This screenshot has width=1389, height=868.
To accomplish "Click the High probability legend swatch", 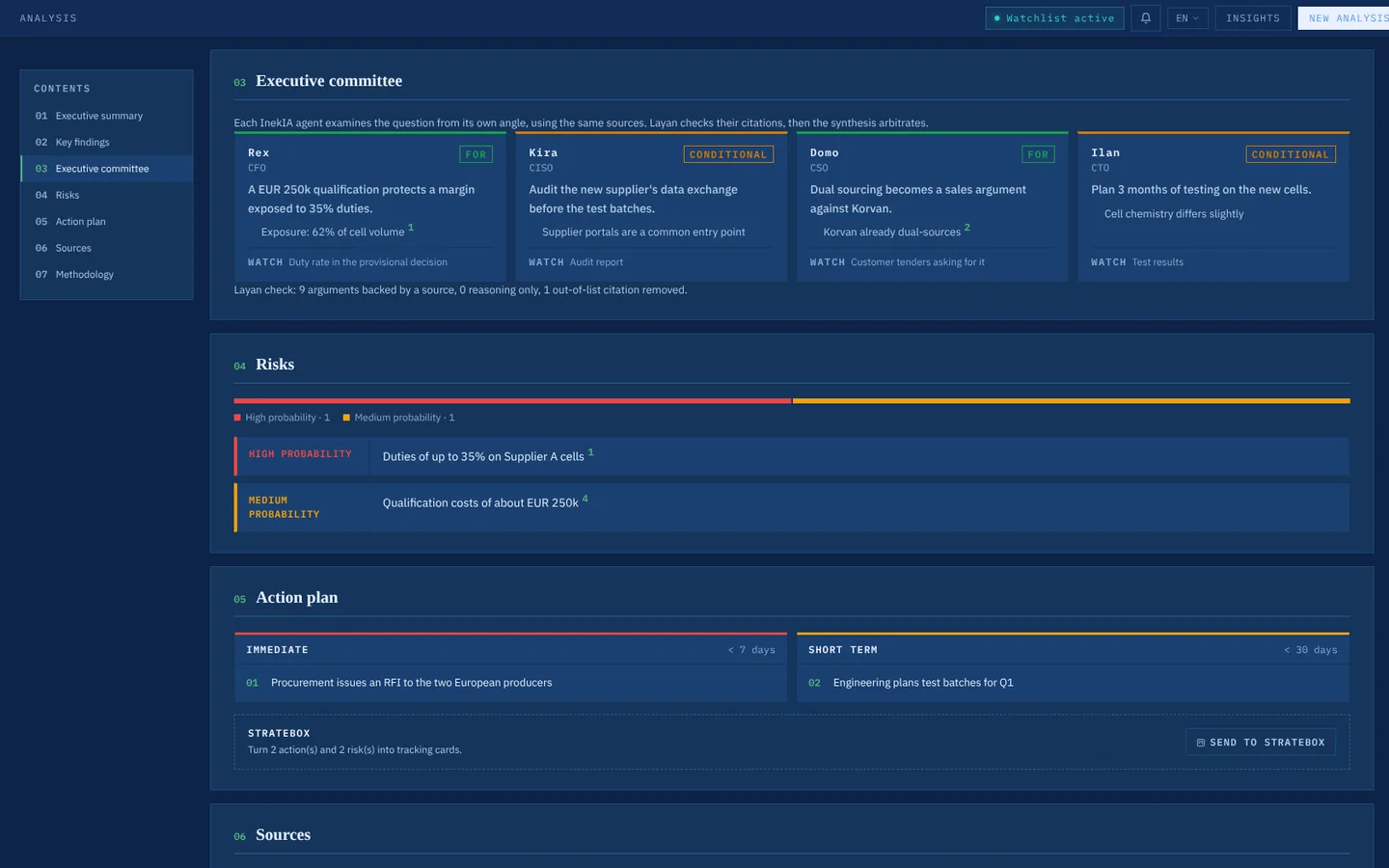I will (237, 418).
